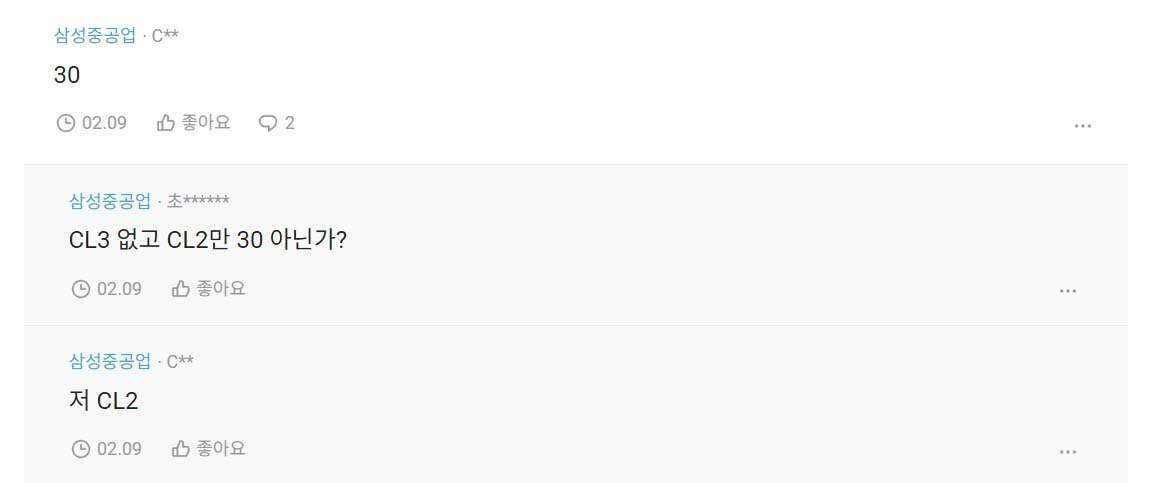
Task: Open 삼성중공업 link above "저 CL2" reply
Action: pyautogui.click(x=110, y=362)
